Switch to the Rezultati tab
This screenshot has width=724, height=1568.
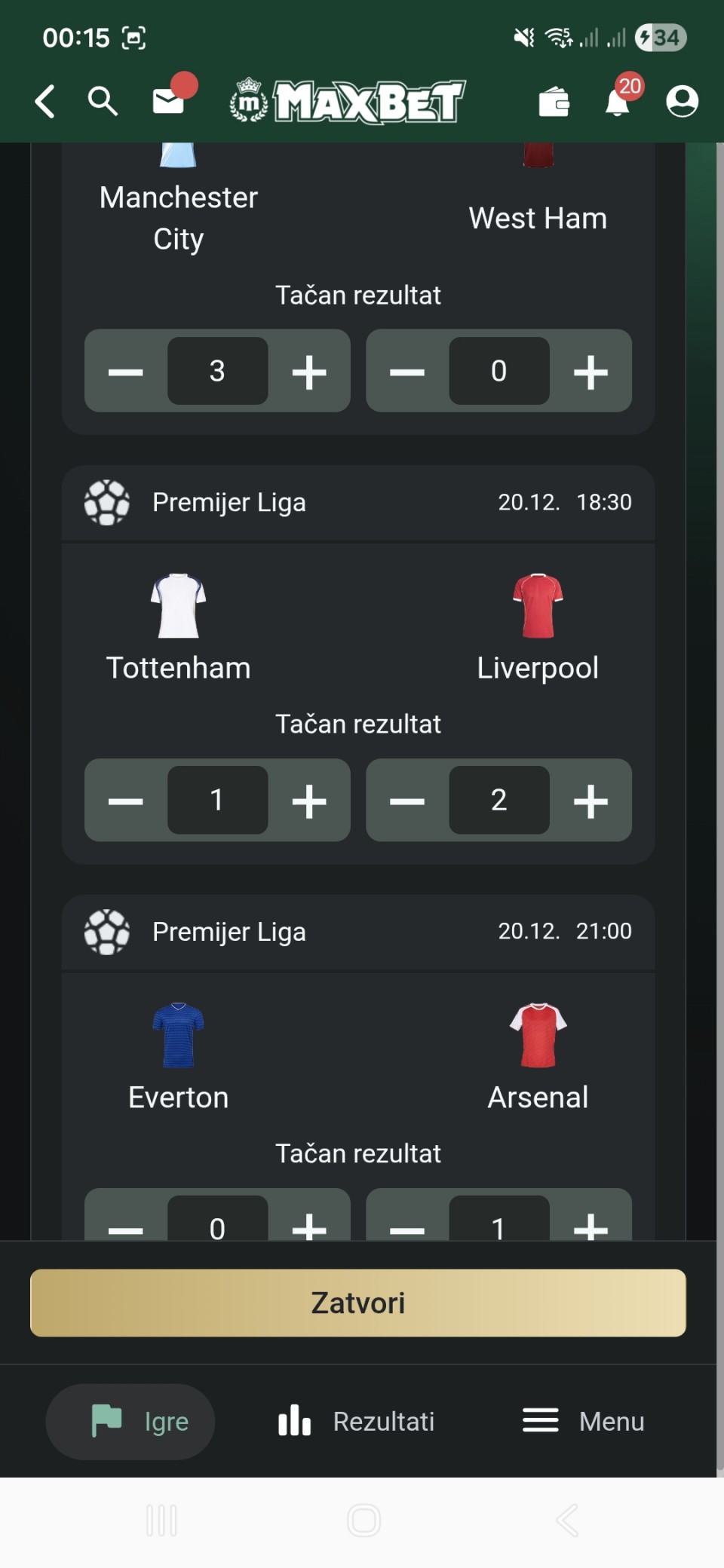(x=357, y=1422)
